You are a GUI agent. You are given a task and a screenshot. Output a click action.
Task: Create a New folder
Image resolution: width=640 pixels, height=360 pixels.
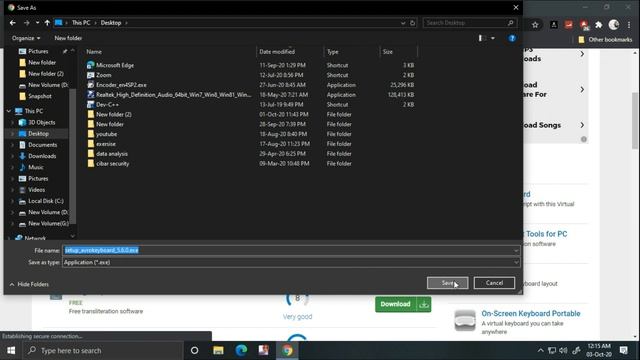click(x=68, y=38)
